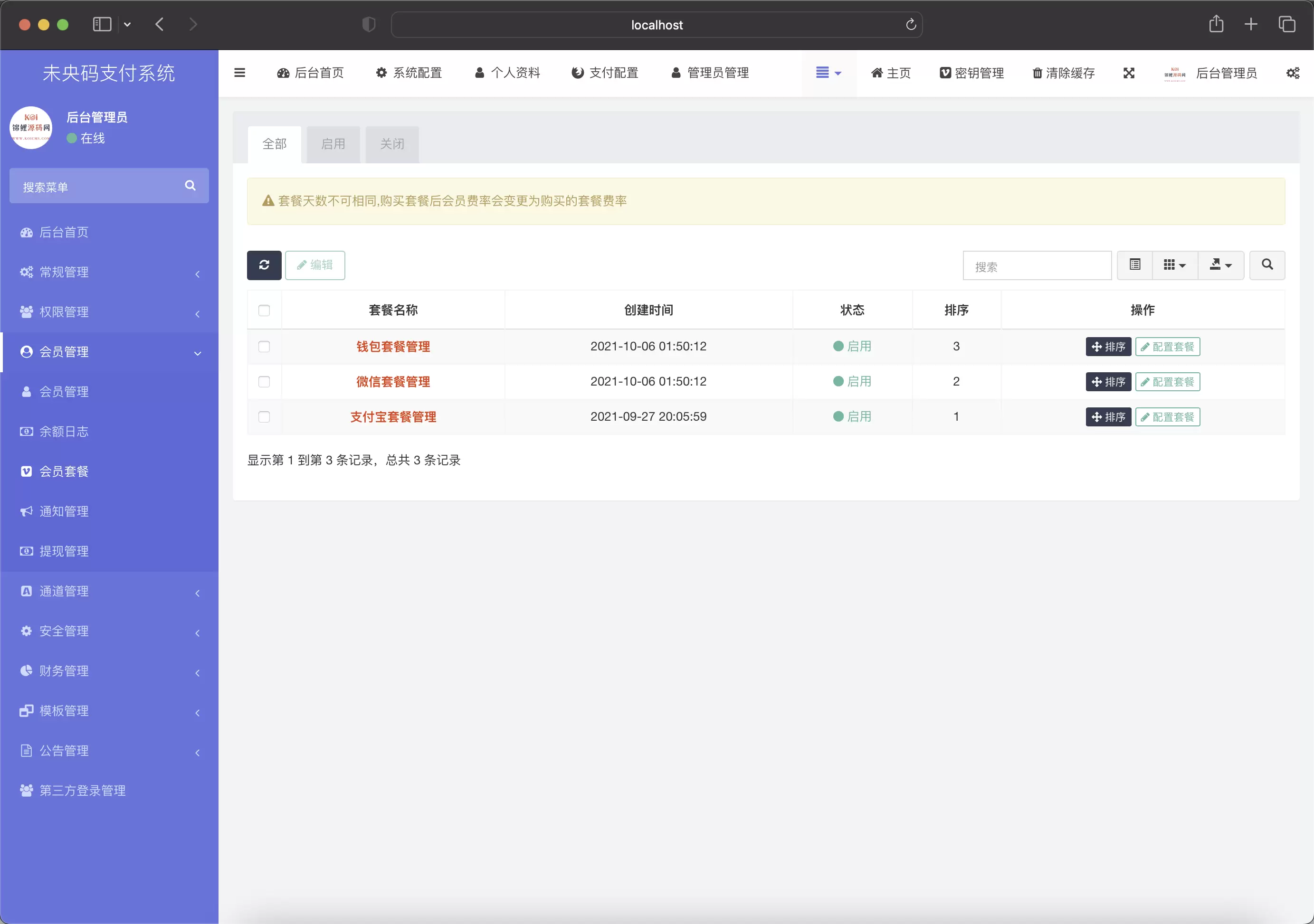Open the settings gears icon at the far right of the navbar
Image resolution: width=1314 pixels, height=924 pixels.
(x=1293, y=73)
